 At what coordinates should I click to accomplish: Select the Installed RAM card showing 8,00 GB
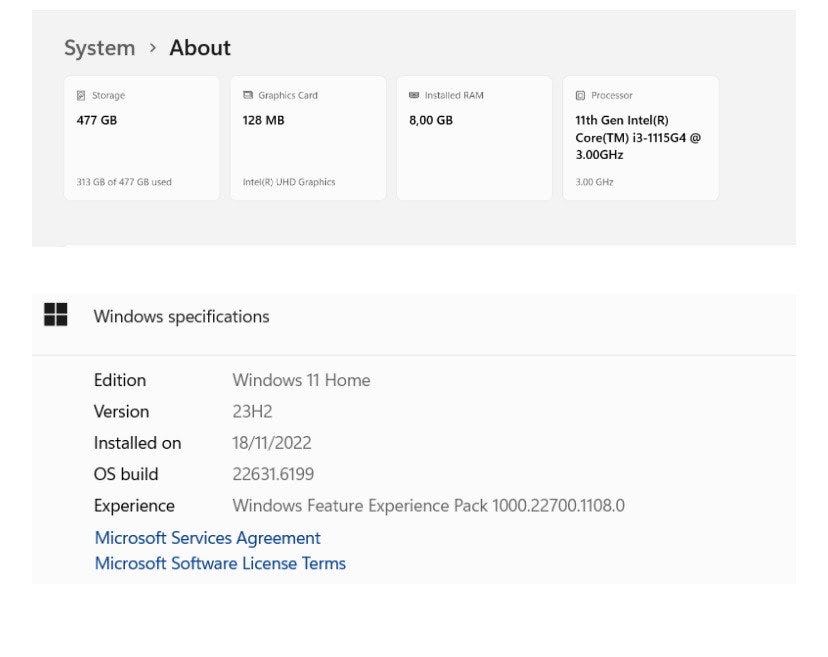tap(474, 138)
